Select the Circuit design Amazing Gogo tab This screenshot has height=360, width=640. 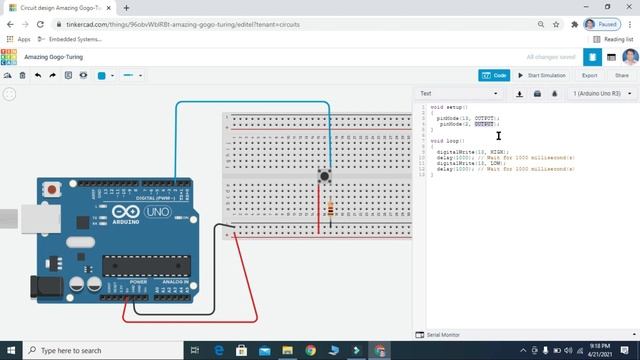coord(60,8)
